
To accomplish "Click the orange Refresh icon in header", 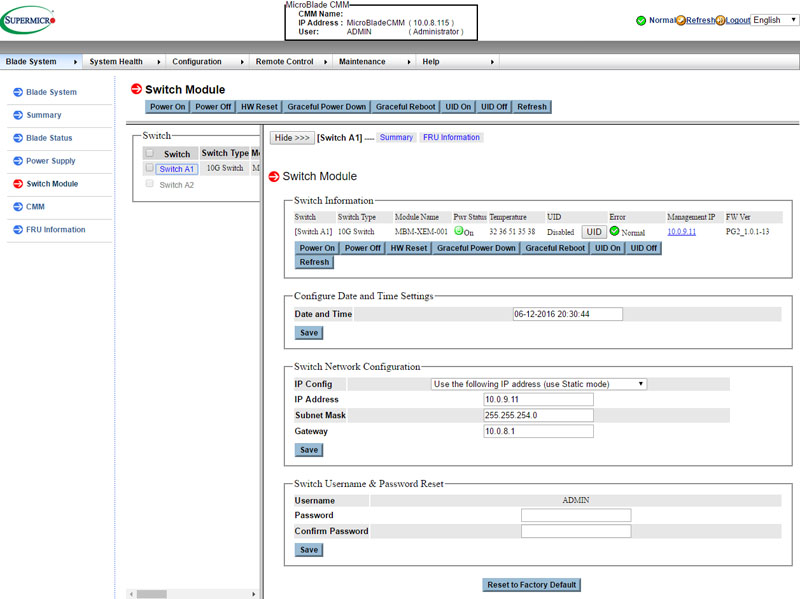I will [680, 20].
